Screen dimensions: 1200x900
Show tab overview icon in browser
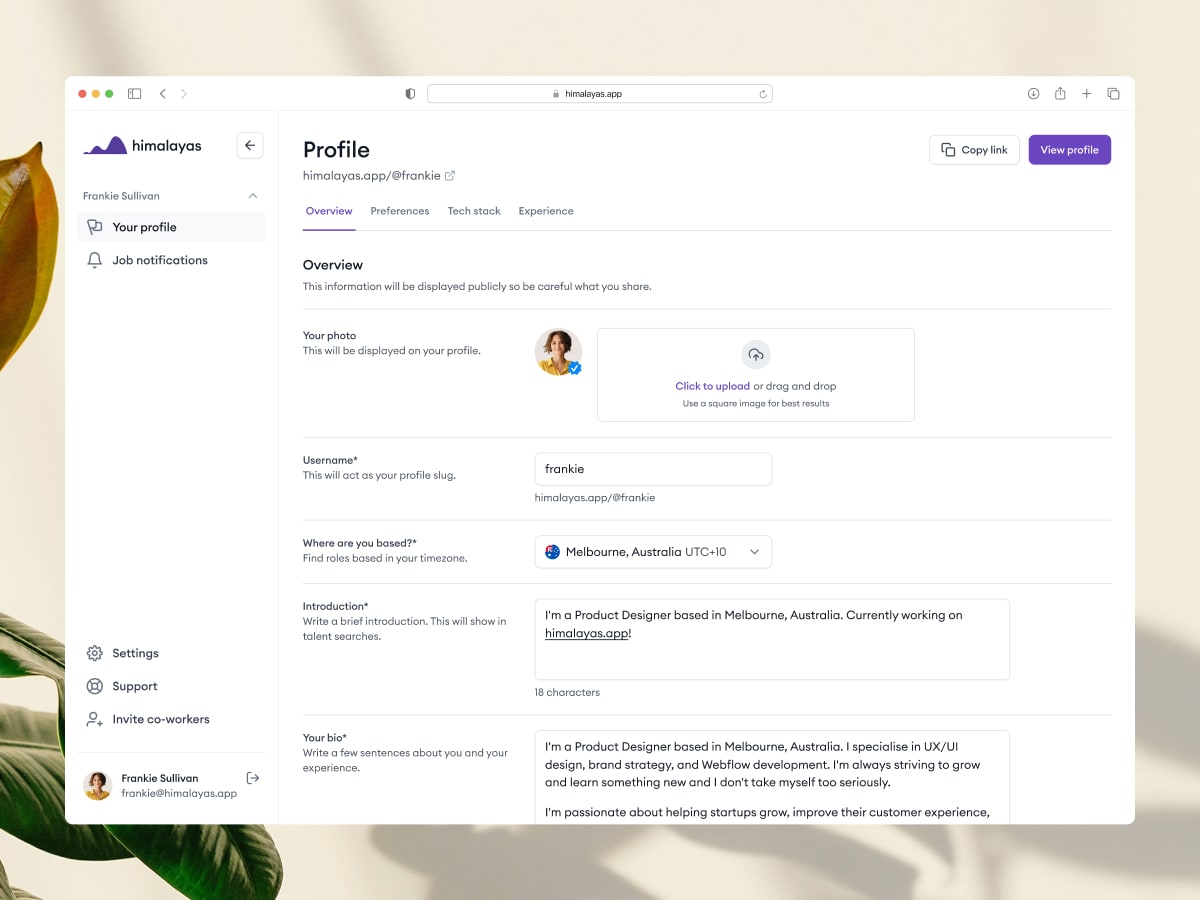(1113, 94)
